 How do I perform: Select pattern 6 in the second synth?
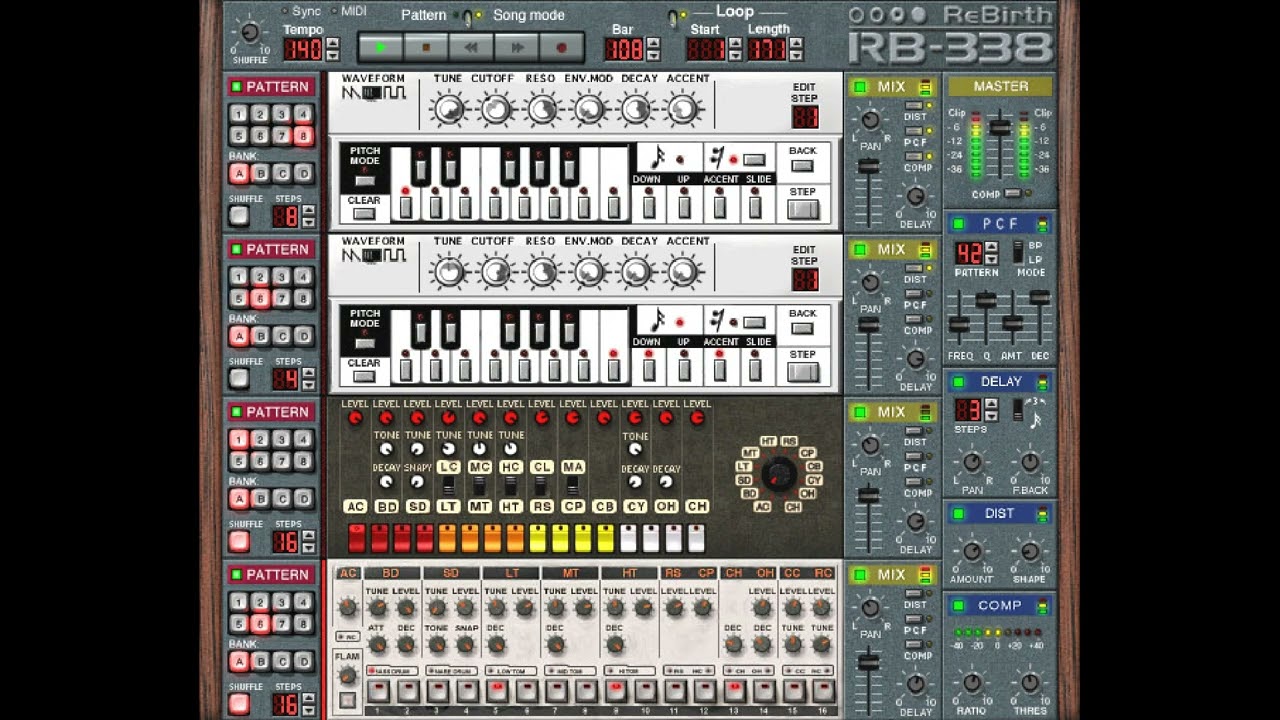pyautogui.click(x=260, y=299)
